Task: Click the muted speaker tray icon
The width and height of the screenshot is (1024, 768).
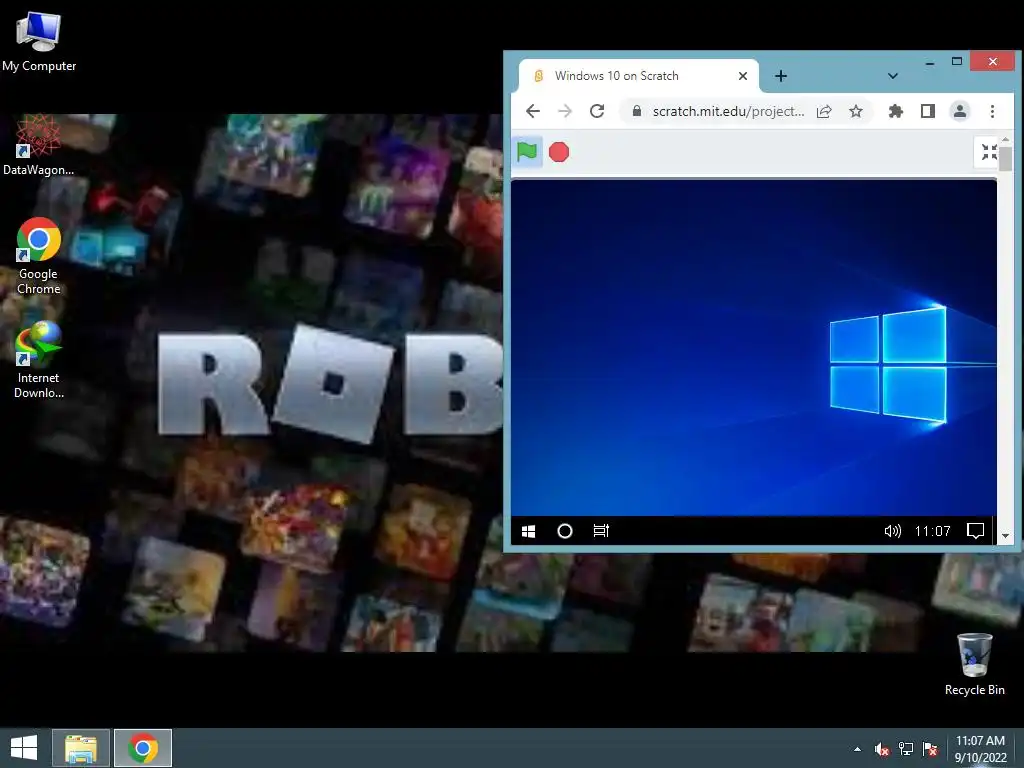Action: point(882,749)
